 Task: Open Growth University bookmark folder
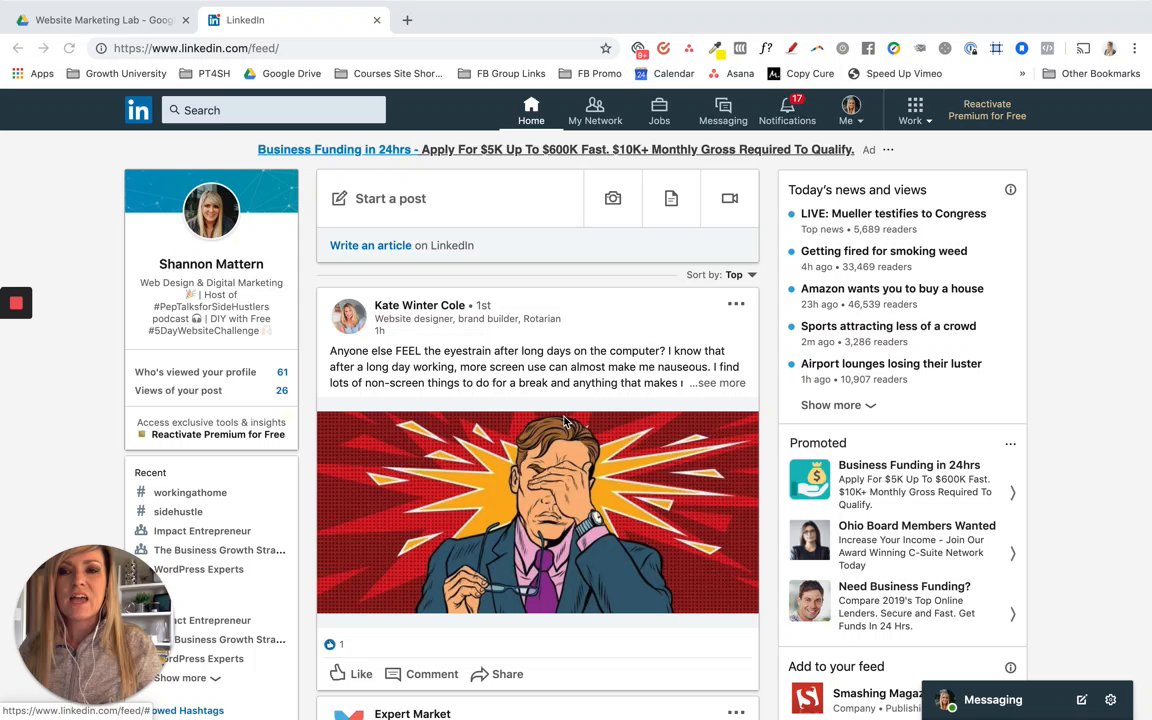tap(117, 73)
